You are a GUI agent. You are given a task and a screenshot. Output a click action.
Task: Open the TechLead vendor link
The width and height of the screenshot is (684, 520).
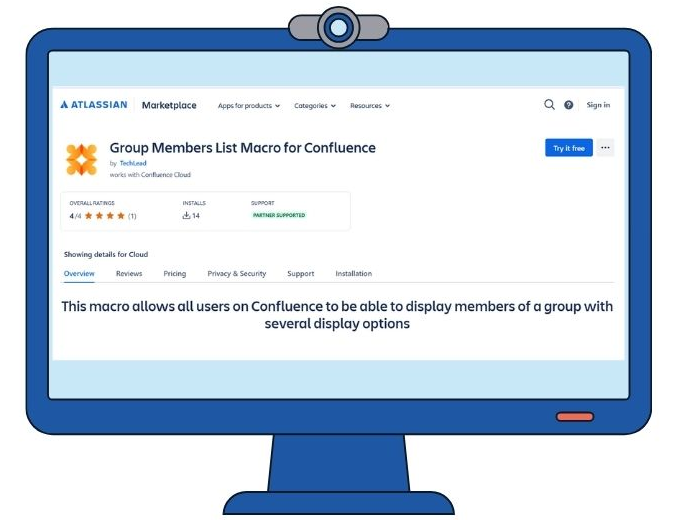pos(133,163)
